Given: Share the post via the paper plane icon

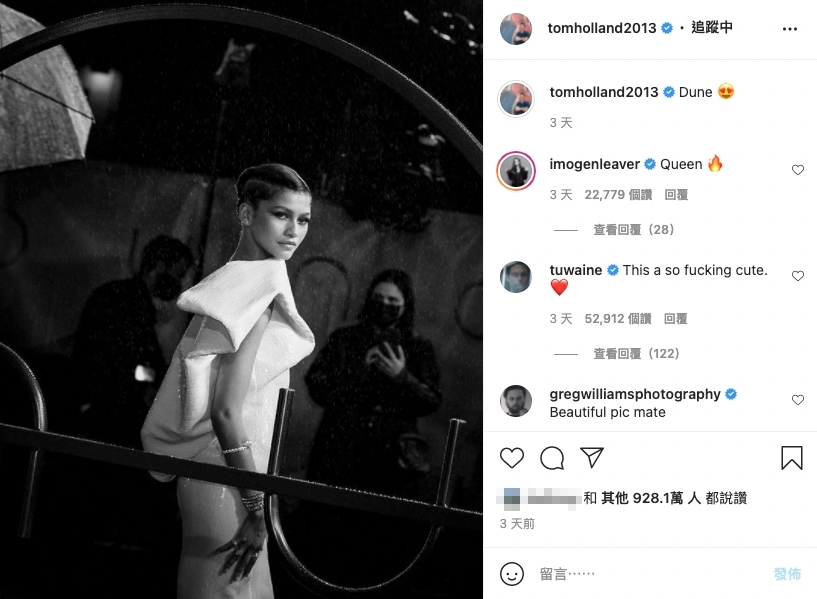Looking at the screenshot, I should 592,457.
